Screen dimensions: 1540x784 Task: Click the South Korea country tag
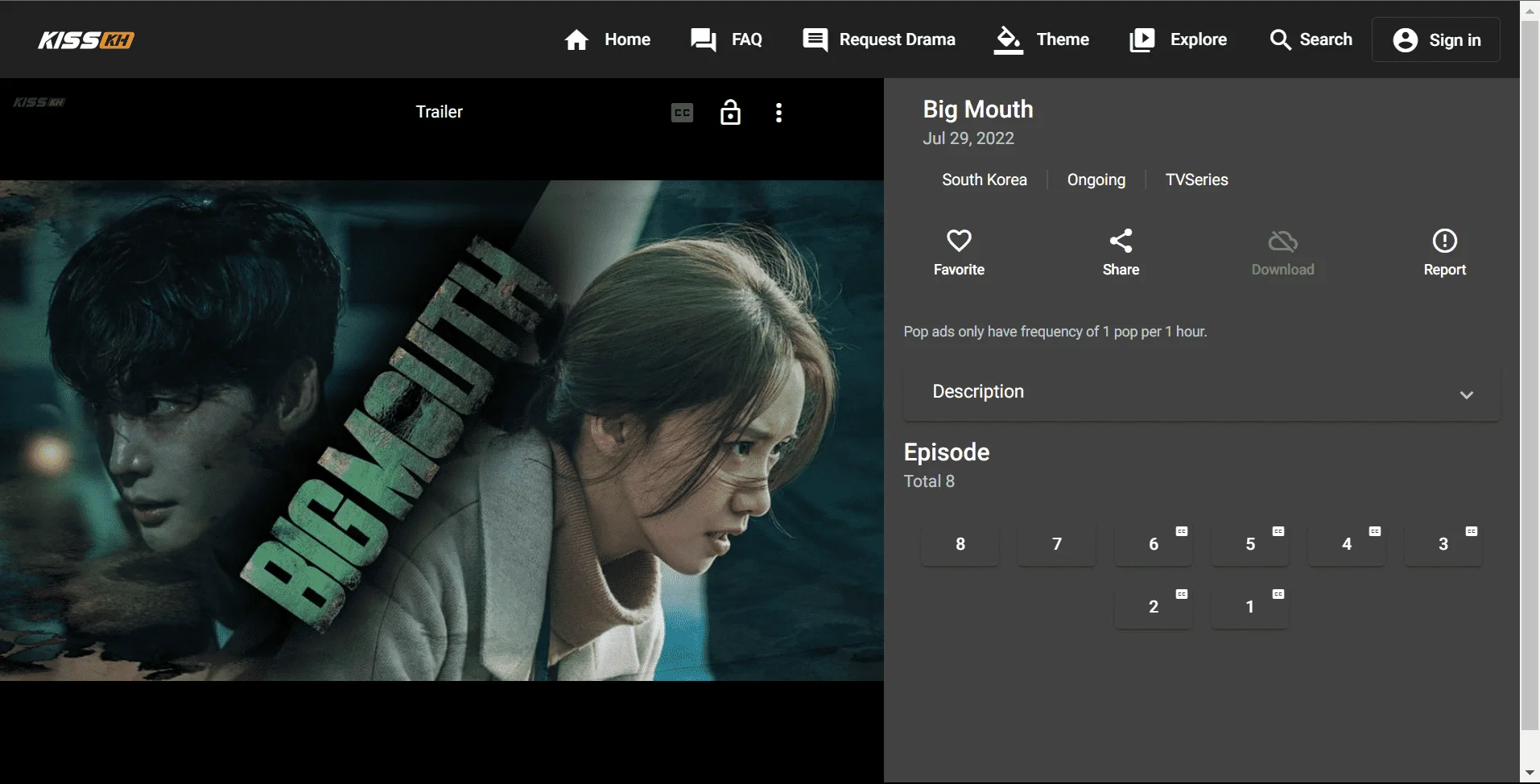(985, 179)
